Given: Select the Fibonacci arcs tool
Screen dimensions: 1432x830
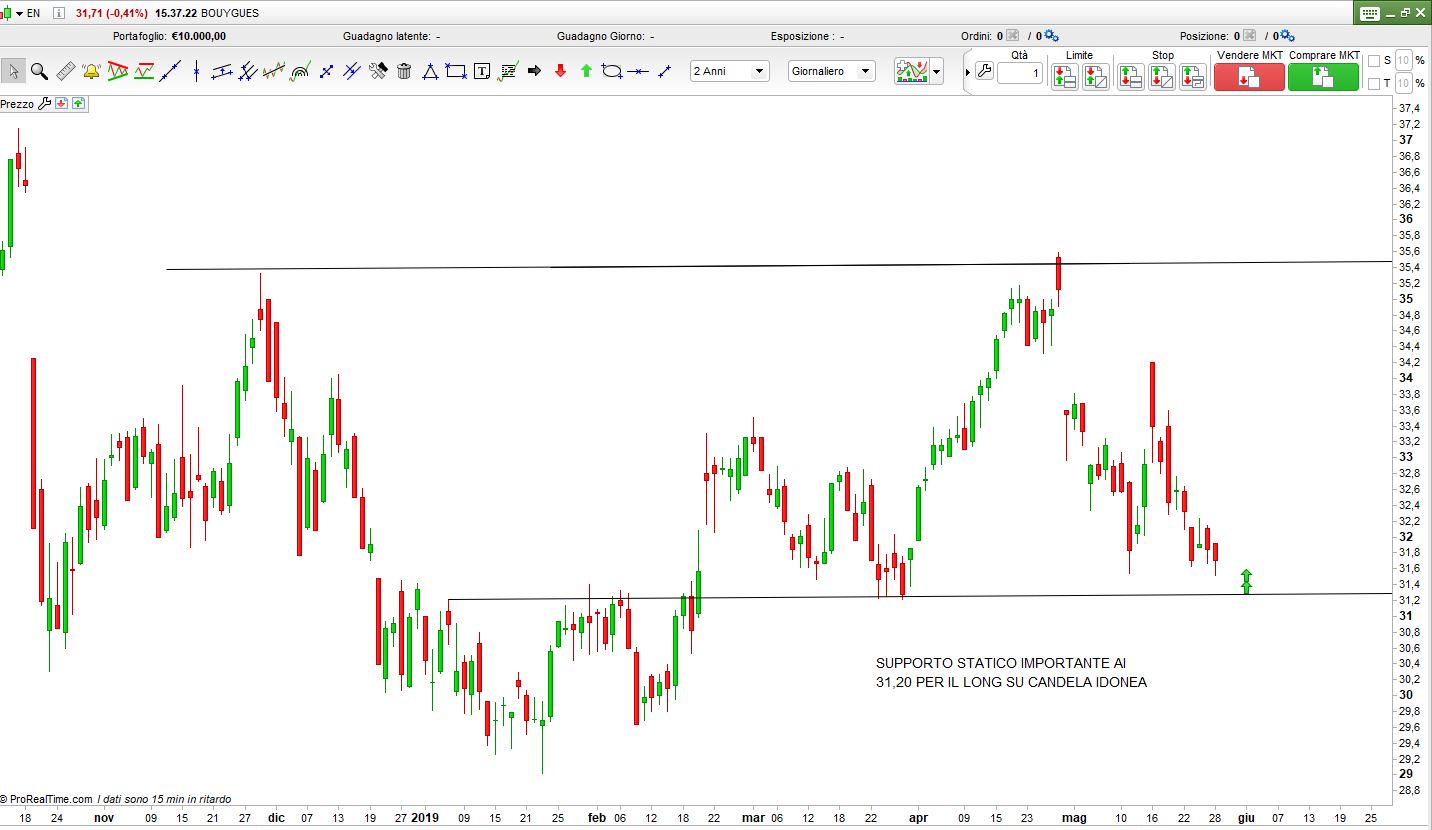Looking at the screenshot, I should tap(300, 71).
